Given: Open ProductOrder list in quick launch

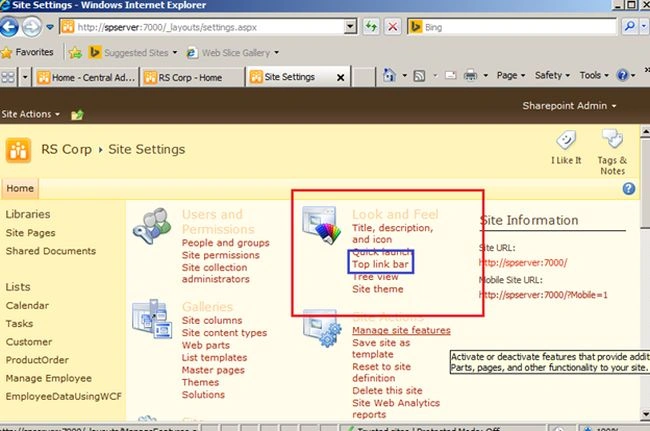Looking at the screenshot, I should coord(37,360).
